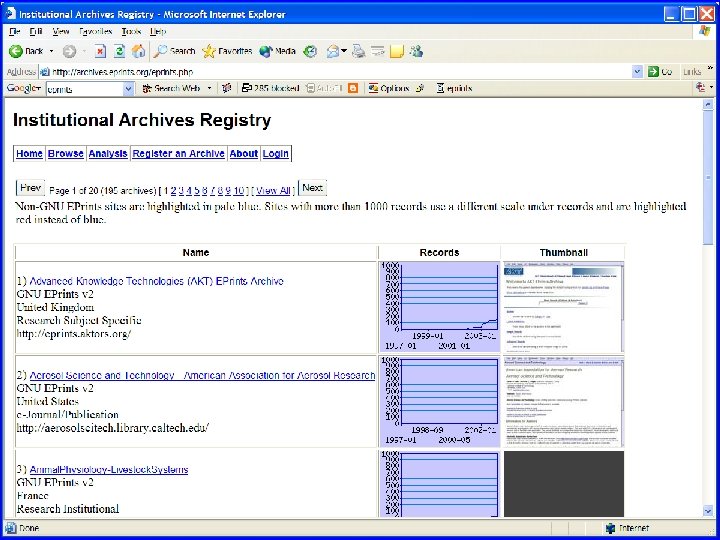Click the Login link
This screenshot has width=720, height=540.
pyautogui.click(x=276, y=154)
